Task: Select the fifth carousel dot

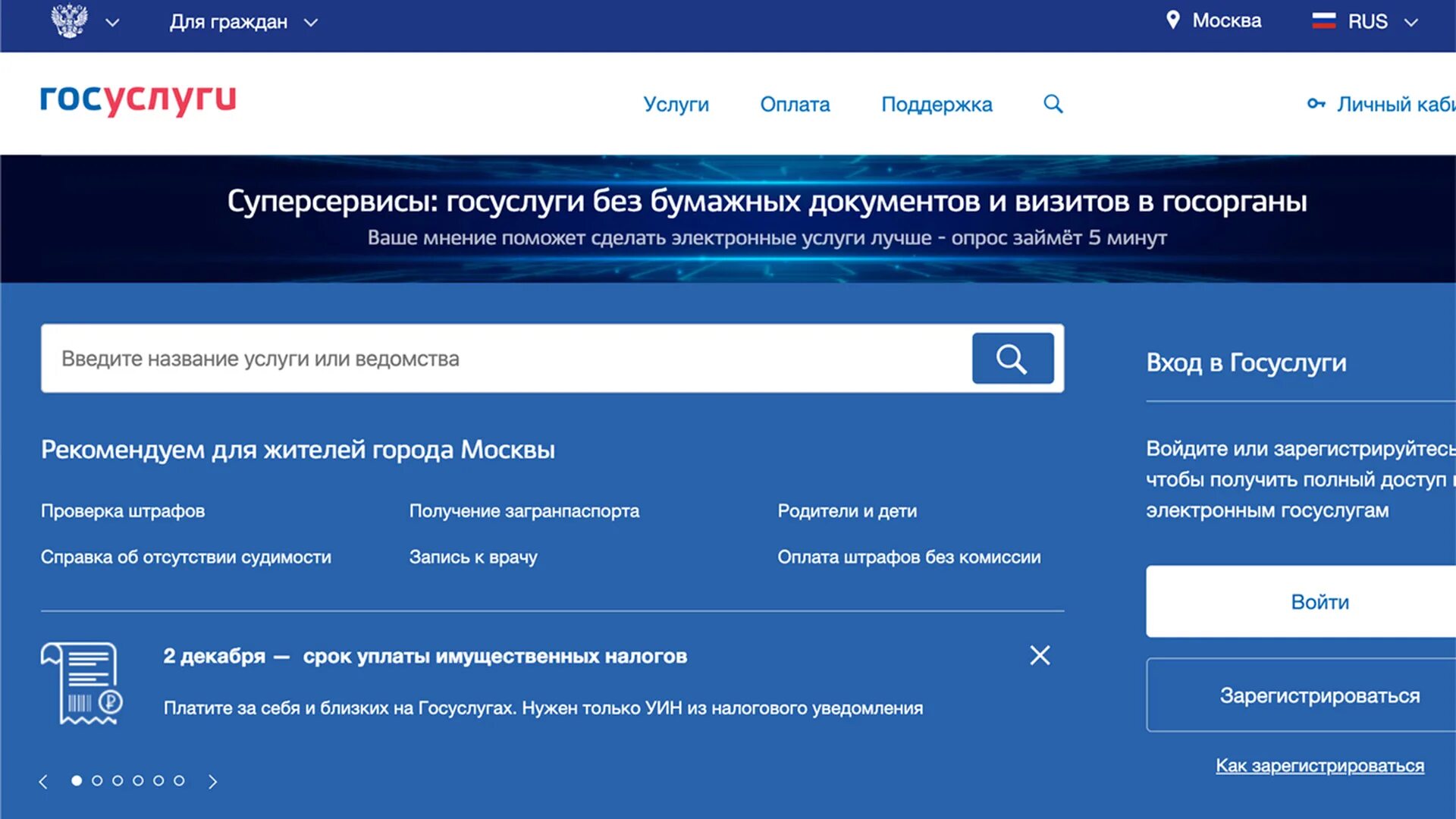Action: (158, 780)
